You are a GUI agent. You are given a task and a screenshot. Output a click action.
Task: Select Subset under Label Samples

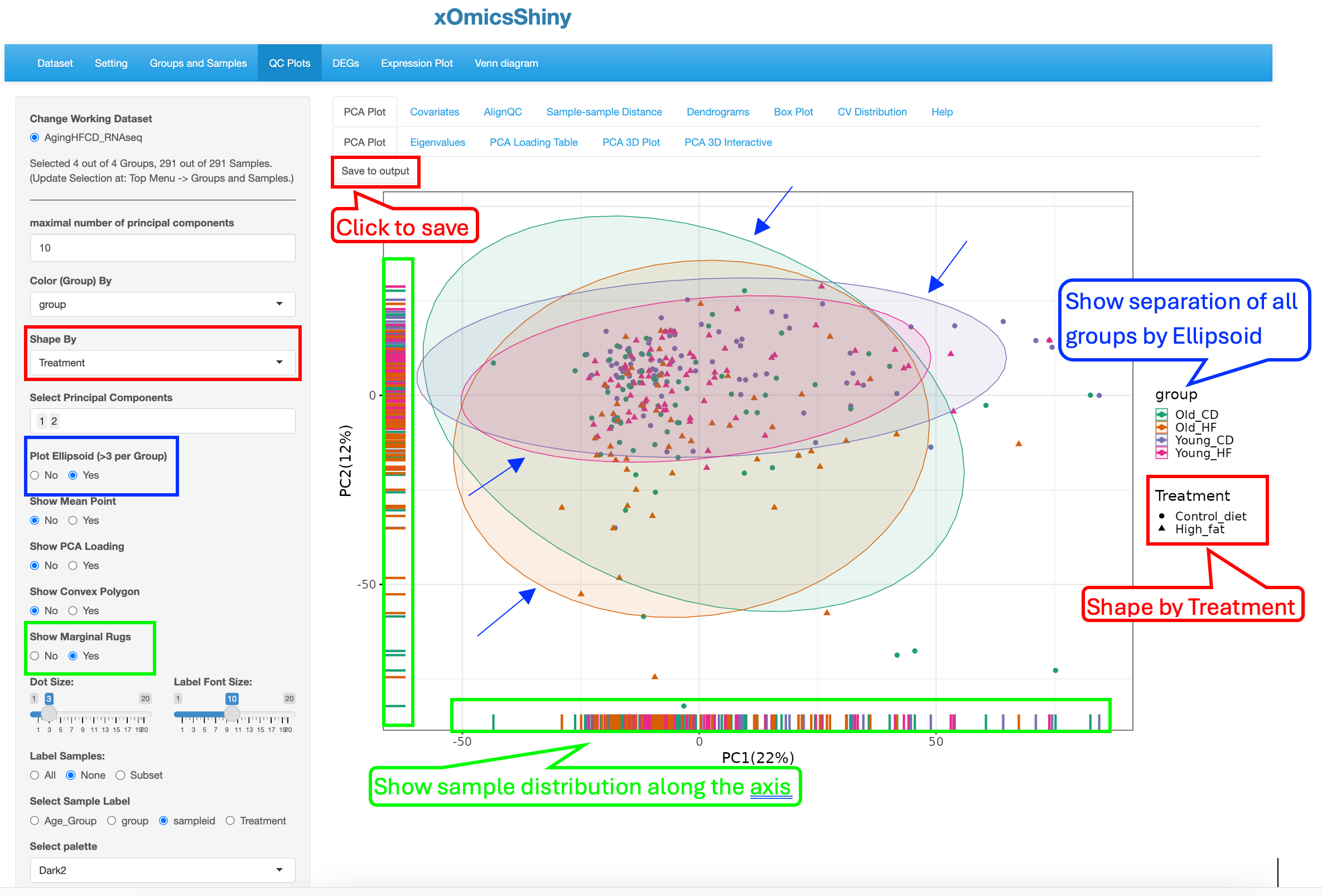(x=120, y=775)
